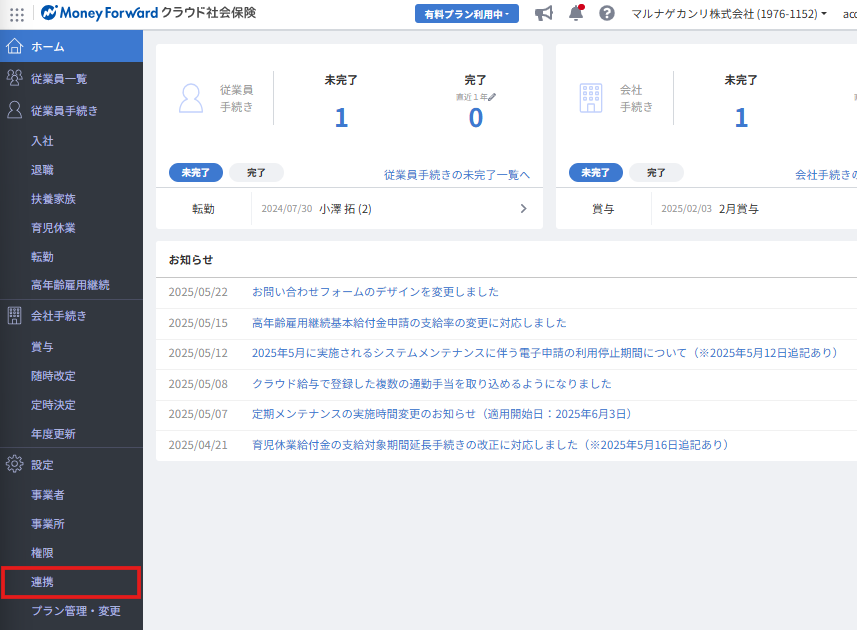
Task: Open 従業員手続きの未完了一覧へ link
Action: [456, 174]
